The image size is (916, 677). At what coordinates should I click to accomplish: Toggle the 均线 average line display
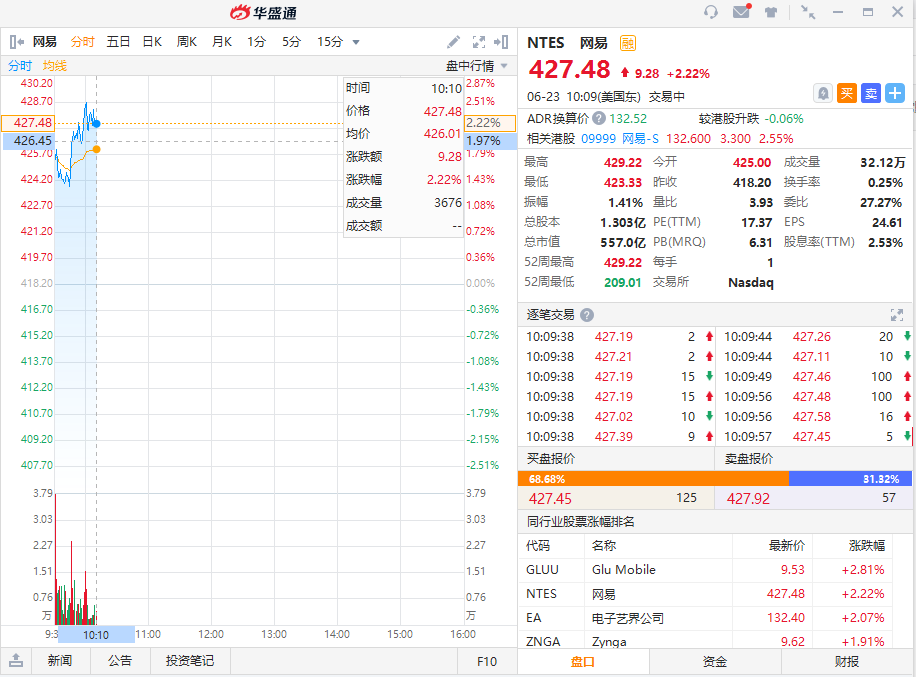click(x=55, y=66)
